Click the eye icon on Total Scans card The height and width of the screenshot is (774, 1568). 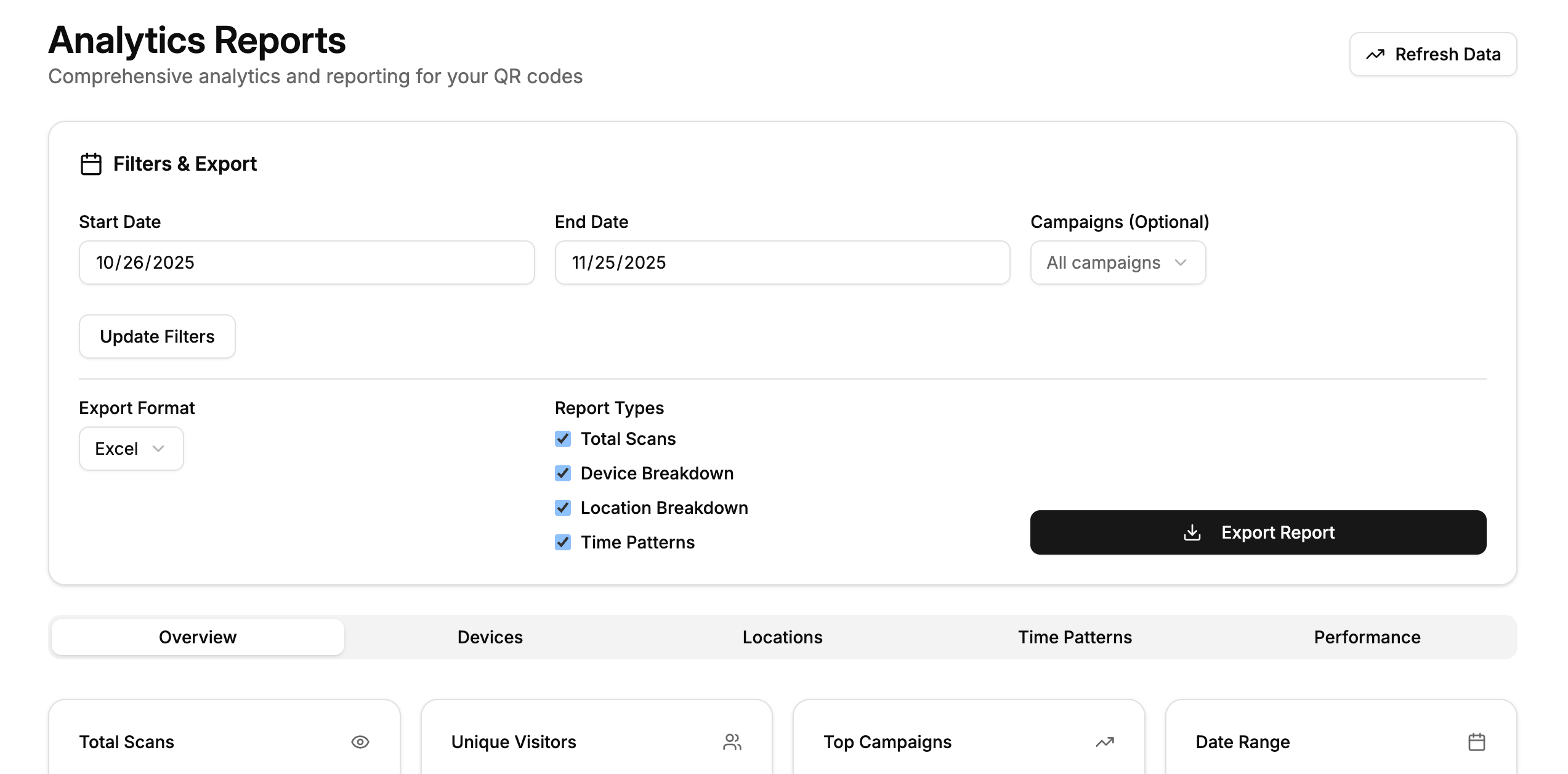(360, 742)
